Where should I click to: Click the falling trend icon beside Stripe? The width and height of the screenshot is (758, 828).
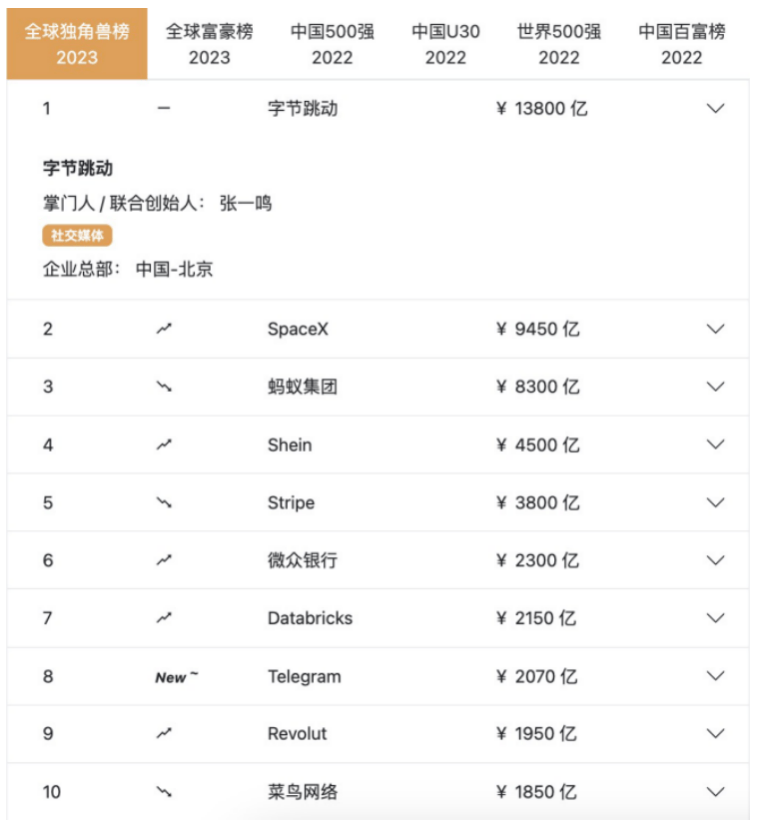pyautogui.click(x=164, y=503)
